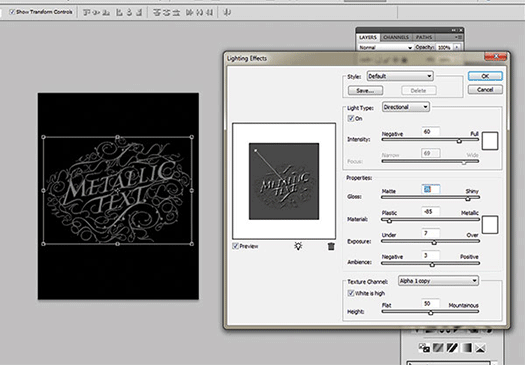Click the Distribute bottom edges icon

pyautogui.click(x=176, y=12)
